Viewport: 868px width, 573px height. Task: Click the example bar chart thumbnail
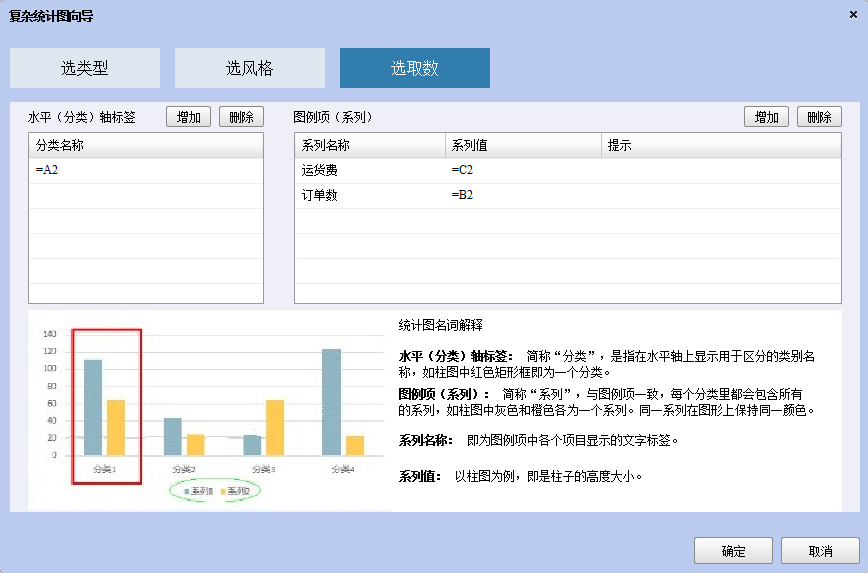pyautogui.click(x=208, y=410)
